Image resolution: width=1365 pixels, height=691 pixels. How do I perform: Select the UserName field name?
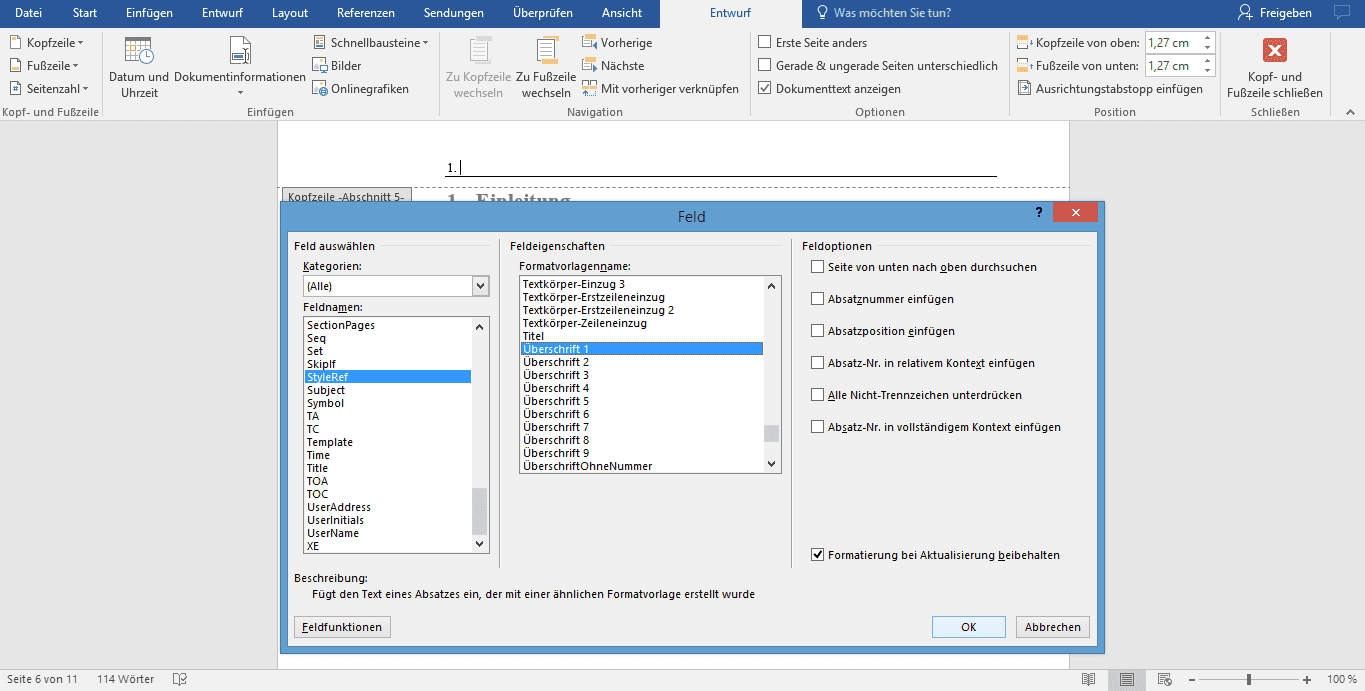387,533
